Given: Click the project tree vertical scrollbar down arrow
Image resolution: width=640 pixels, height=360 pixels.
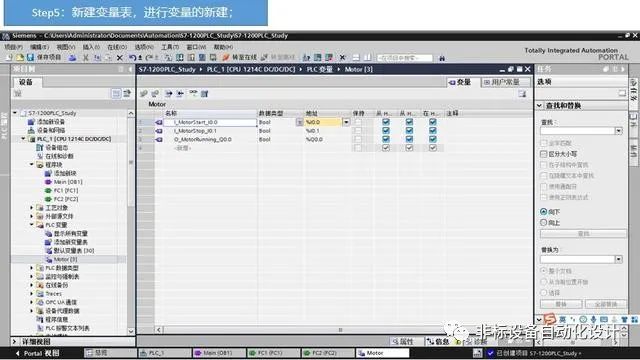Looking at the screenshot, I should coord(131,331).
